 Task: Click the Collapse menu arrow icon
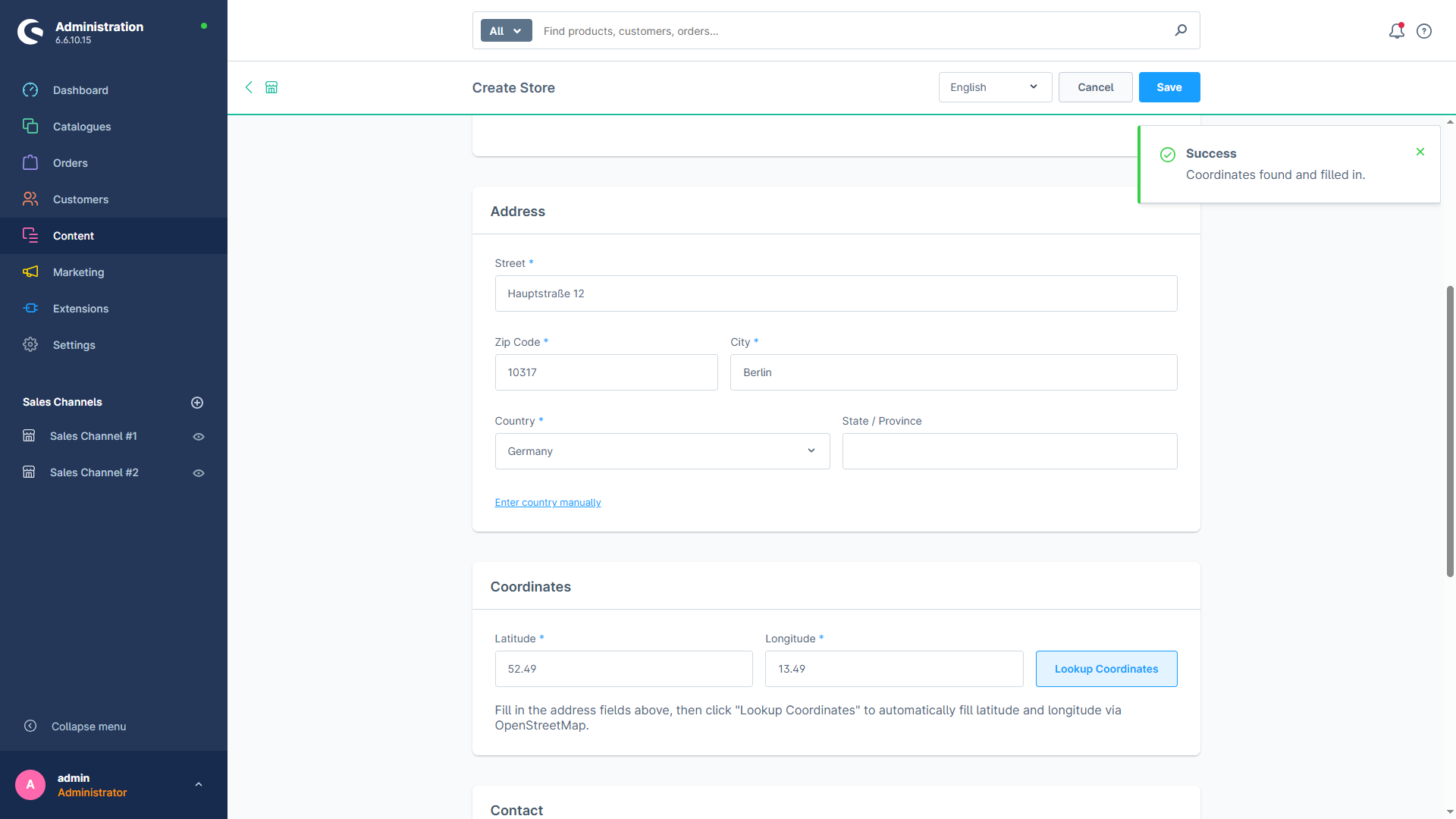pos(30,726)
